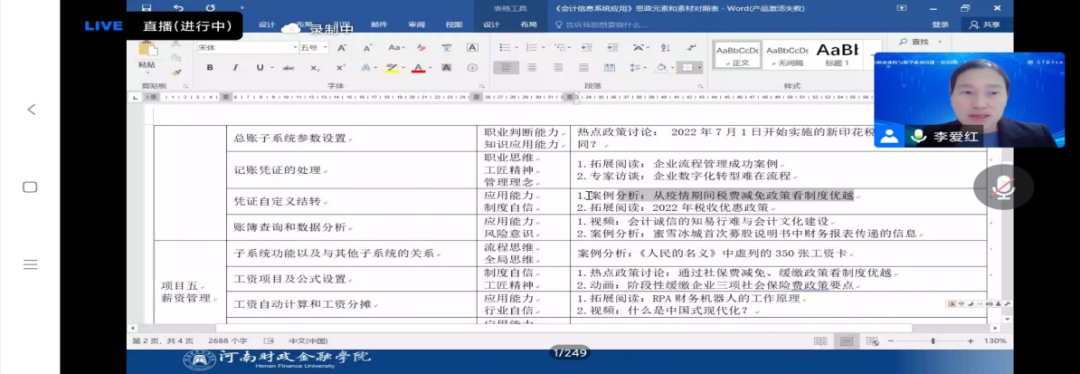Apply the 无间隔 style
1080x374 pixels.
787,55
